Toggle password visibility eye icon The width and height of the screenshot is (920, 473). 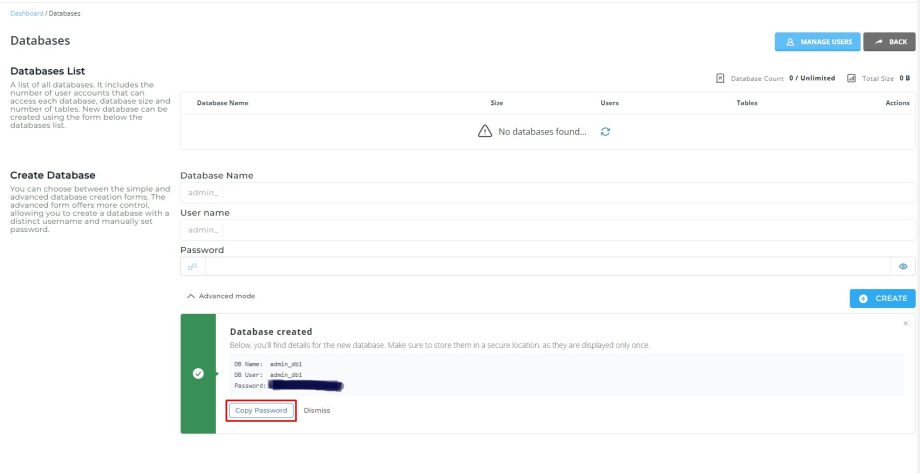[903, 266]
